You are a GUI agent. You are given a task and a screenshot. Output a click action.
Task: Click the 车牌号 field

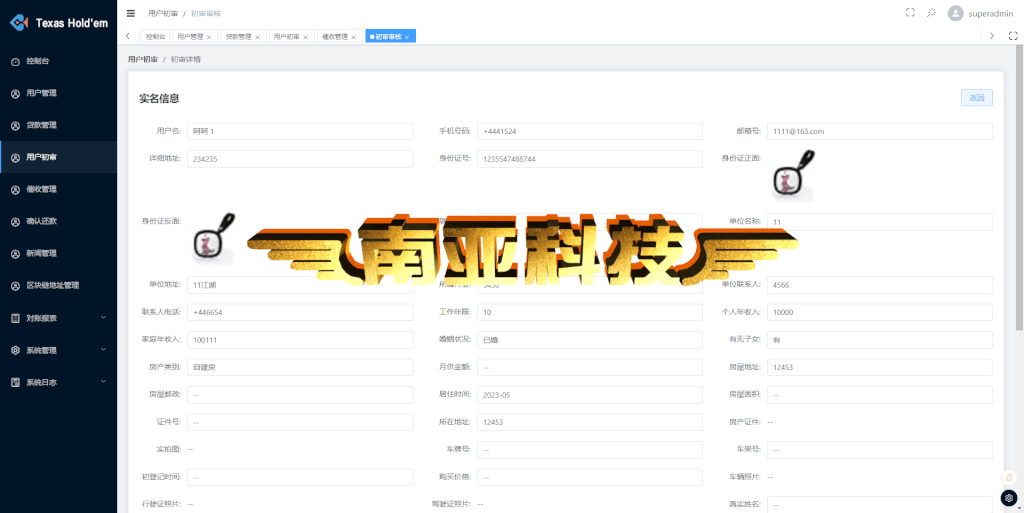590,450
